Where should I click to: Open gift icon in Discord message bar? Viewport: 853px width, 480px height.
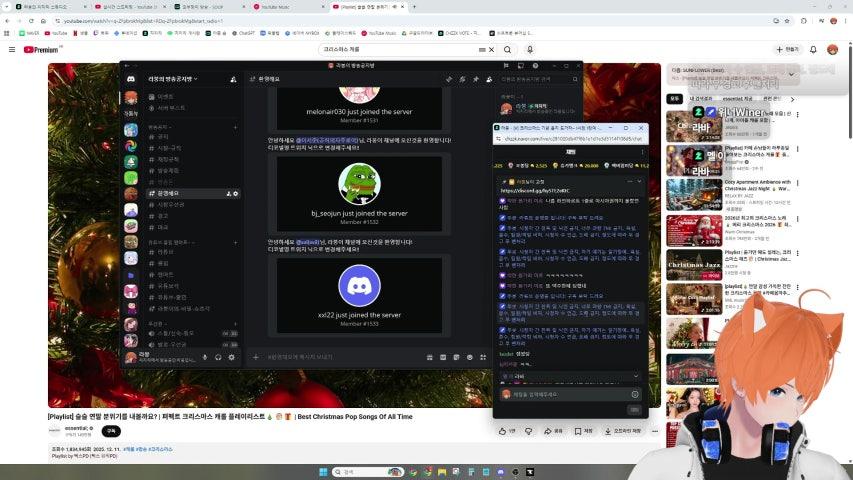point(430,357)
